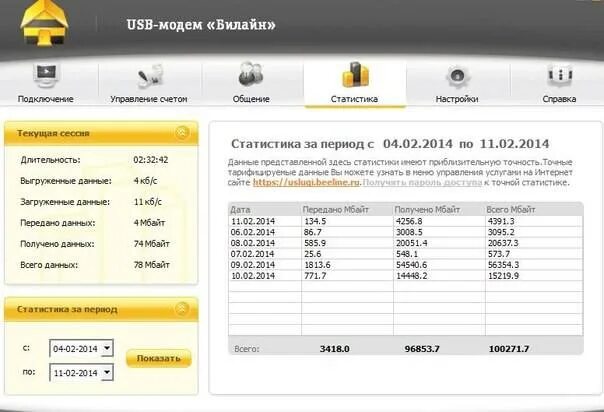Image resolution: width=604 pixels, height=412 pixels.
Task: Open the Управление счетом icon
Action: click(149, 75)
